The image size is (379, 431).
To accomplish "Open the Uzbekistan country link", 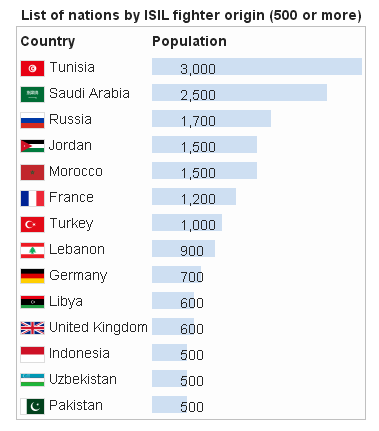I will (x=83, y=379).
